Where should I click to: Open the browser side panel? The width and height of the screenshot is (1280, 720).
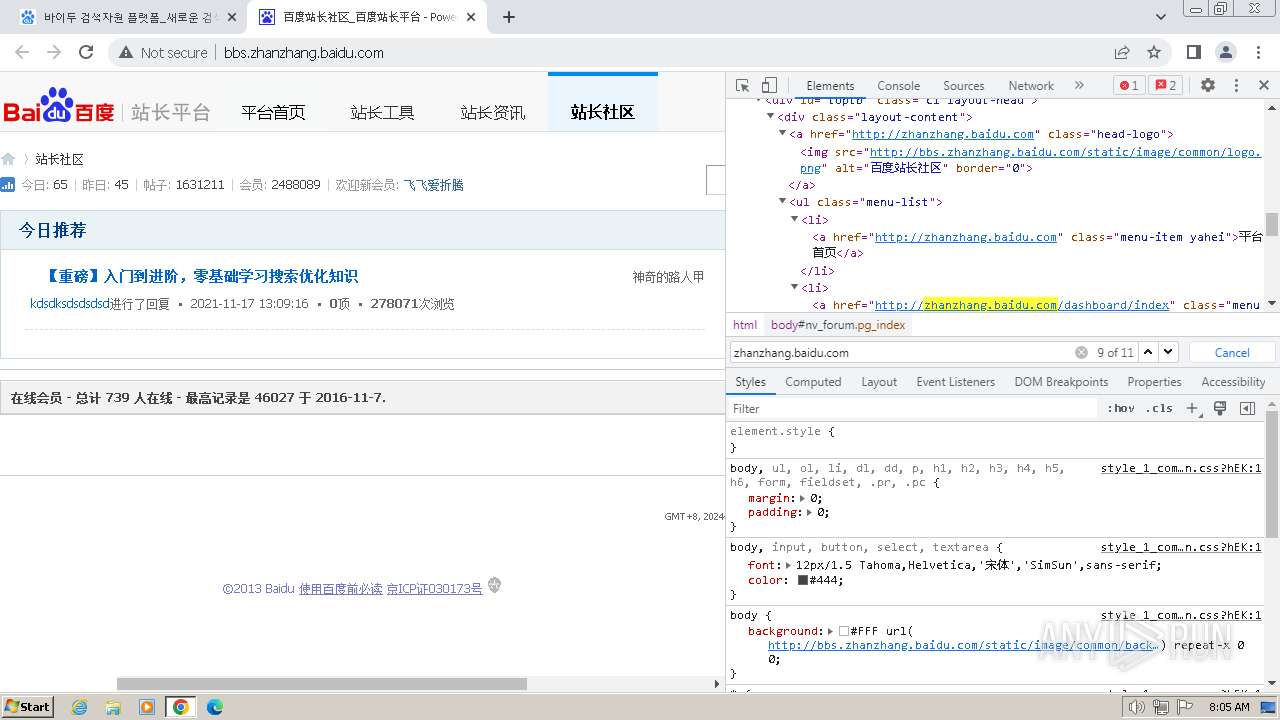(1193, 53)
